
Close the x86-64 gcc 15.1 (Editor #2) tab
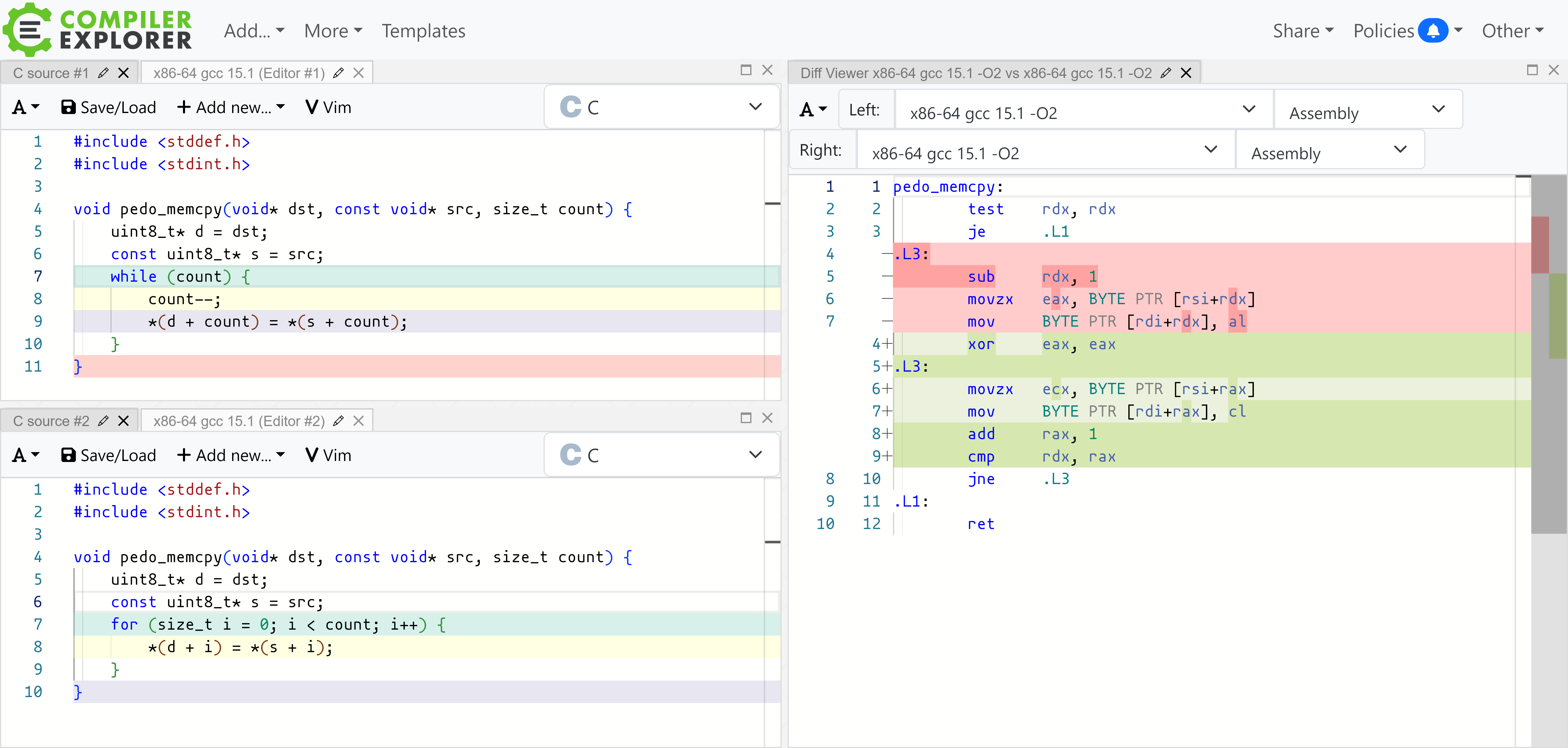pos(359,421)
